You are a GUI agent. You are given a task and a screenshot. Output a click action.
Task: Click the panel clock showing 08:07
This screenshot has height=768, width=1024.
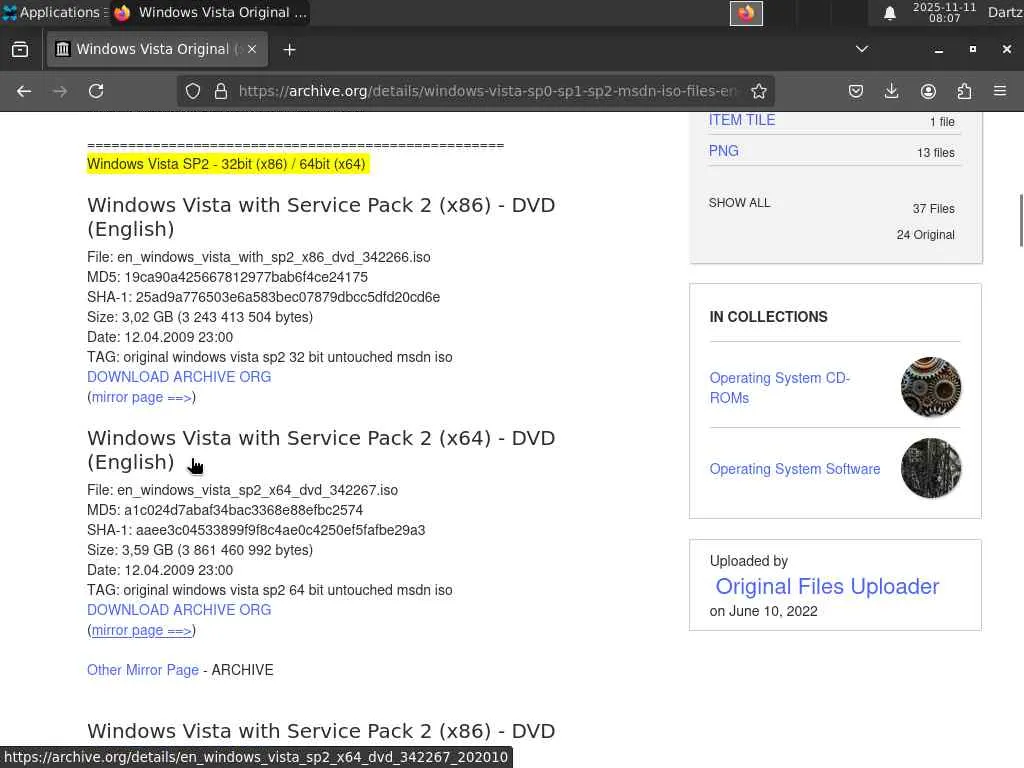(944, 12)
